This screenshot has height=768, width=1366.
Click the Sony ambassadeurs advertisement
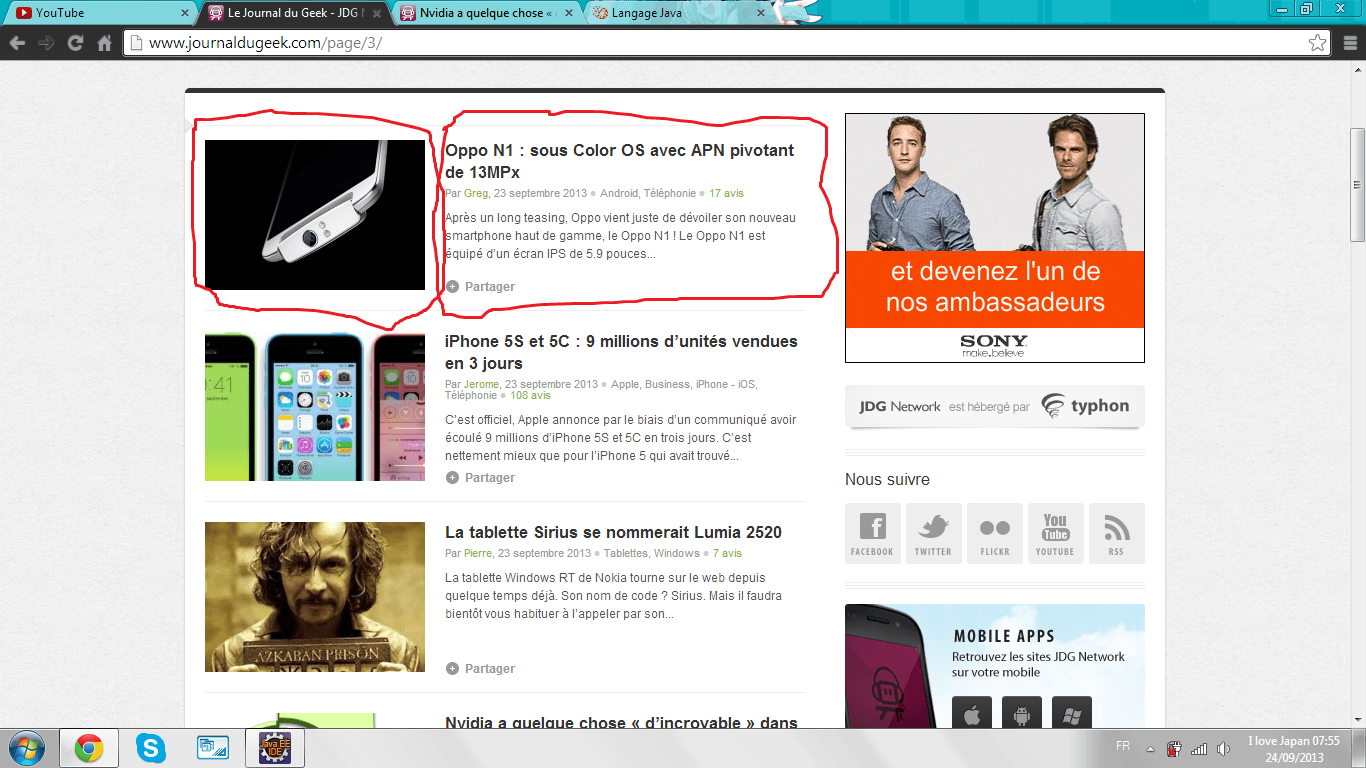(x=995, y=238)
